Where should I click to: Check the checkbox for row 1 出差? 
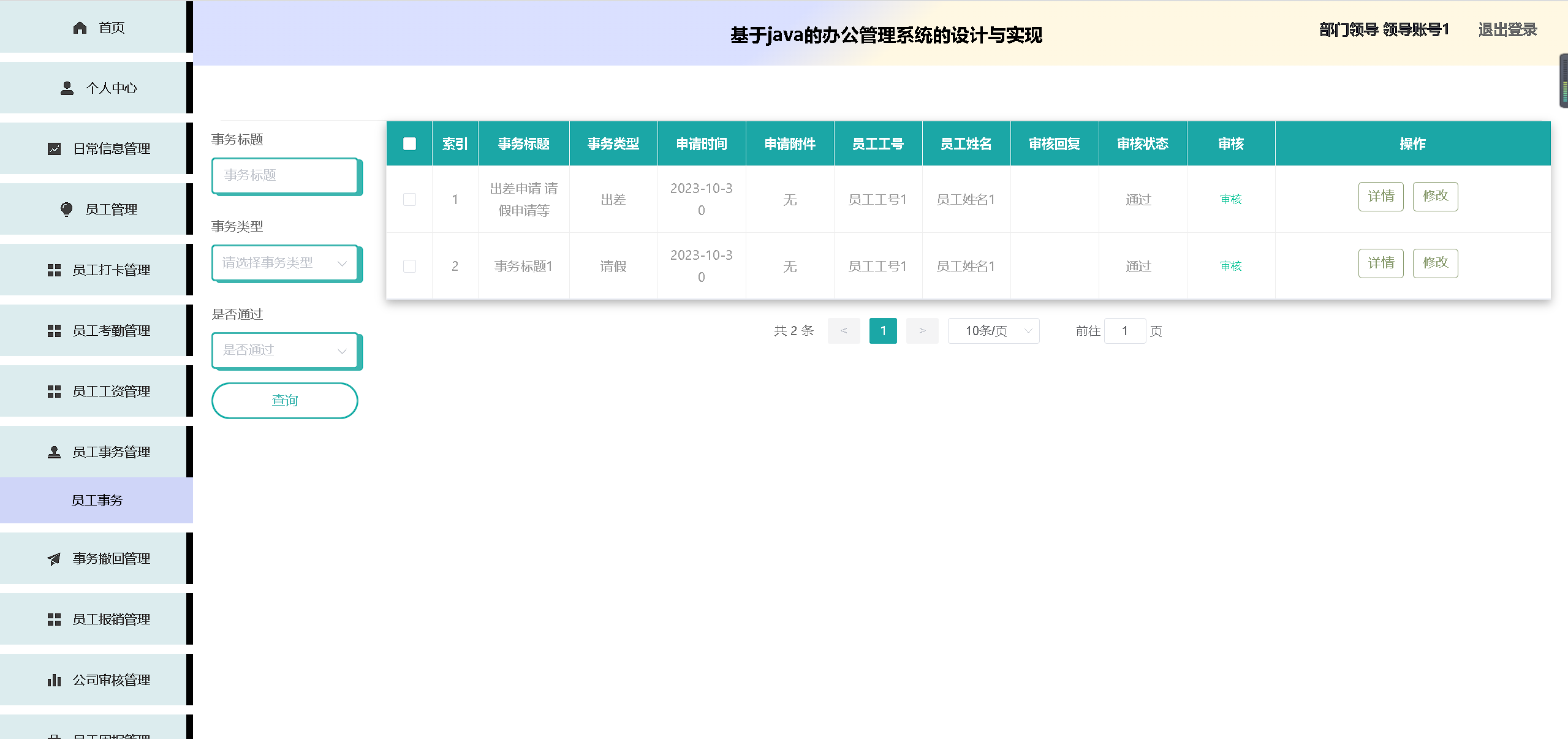click(409, 199)
